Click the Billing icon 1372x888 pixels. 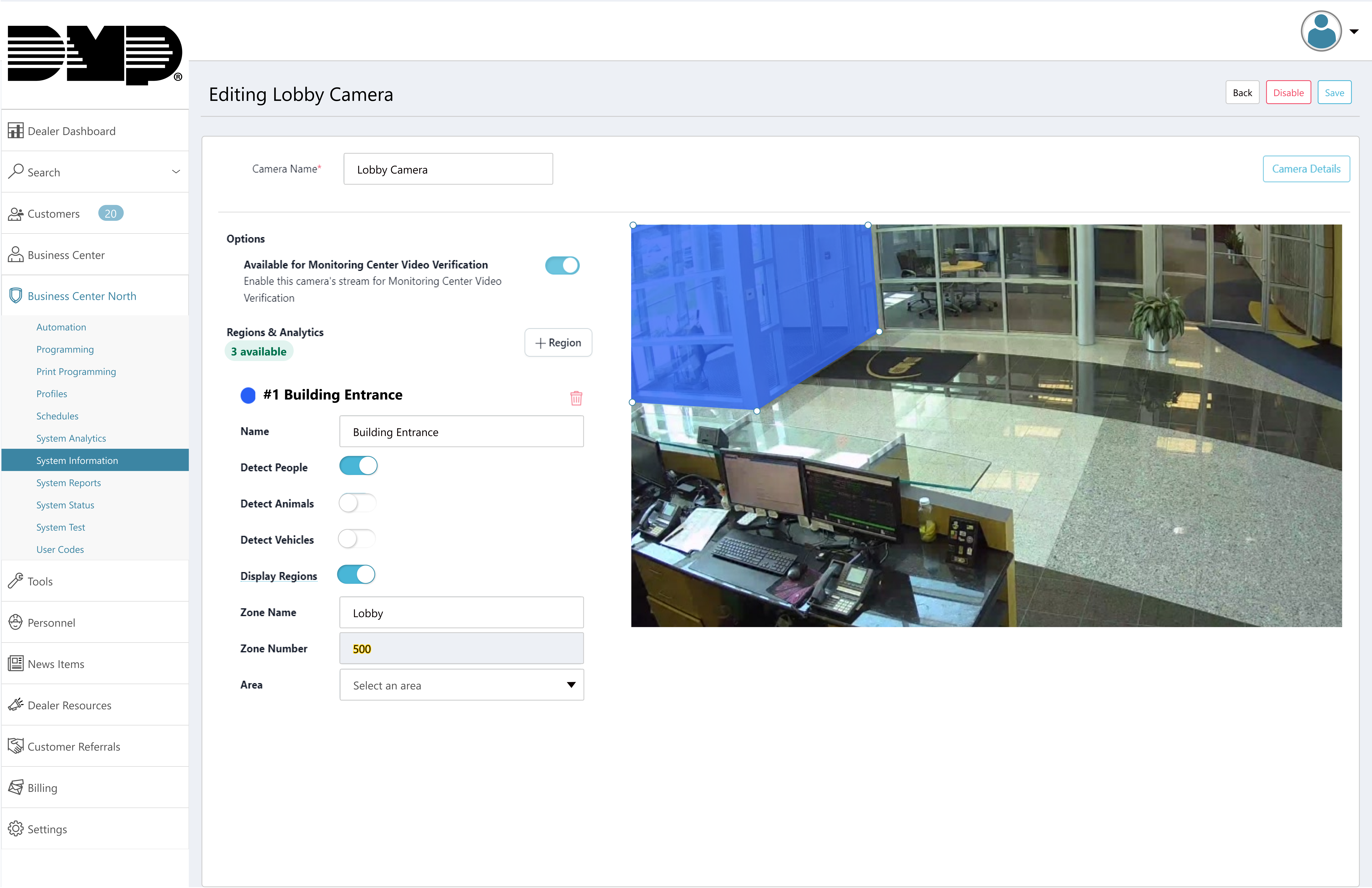(15, 787)
